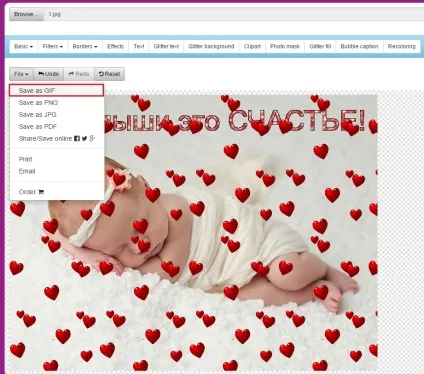The image size is (424, 374).
Task: Select Order from File menu
Action: click(57, 192)
